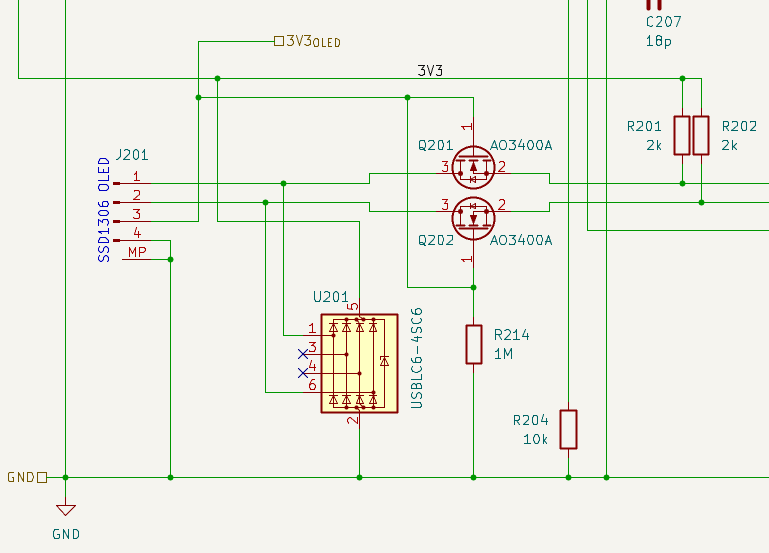769x553 pixels.
Task: Select the no-connect marker on U201 pin 4
Action: pos(304,373)
